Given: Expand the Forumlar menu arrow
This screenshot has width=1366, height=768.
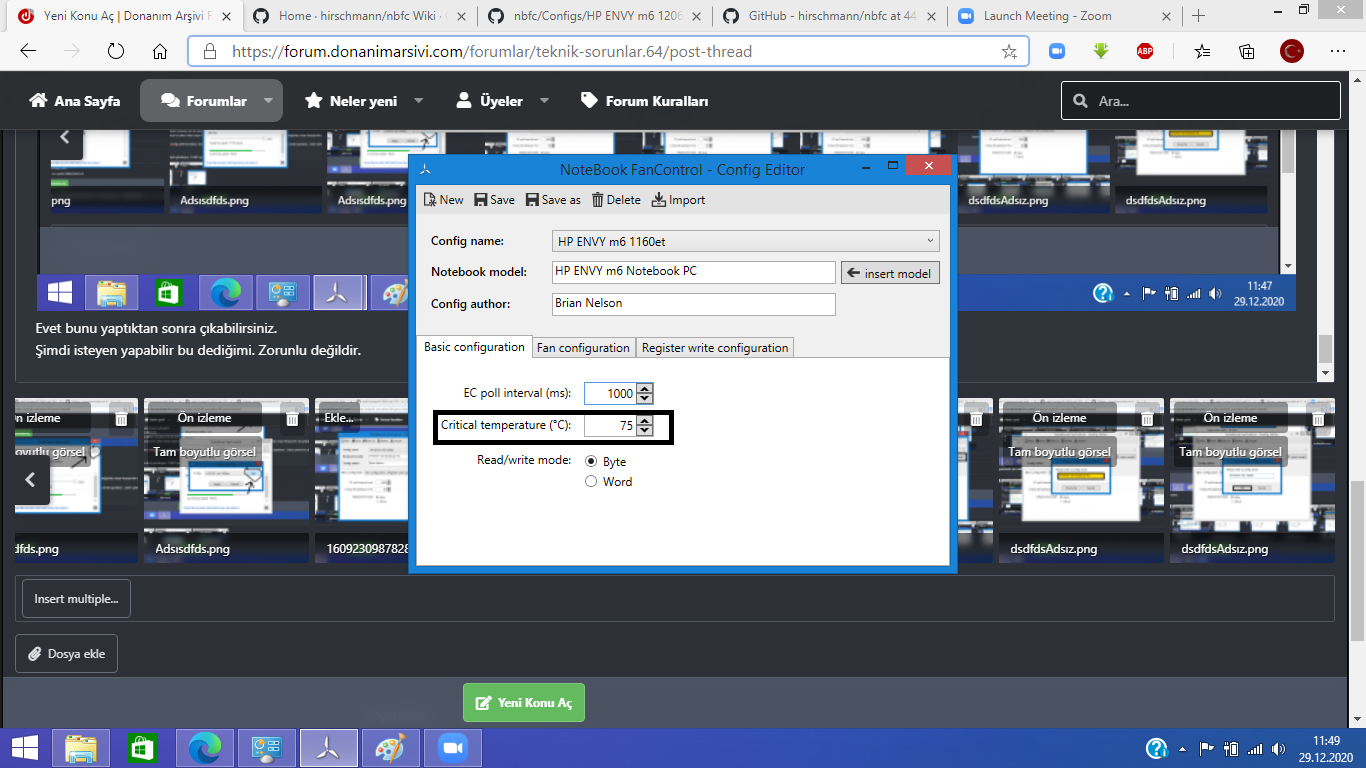Looking at the screenshot, I should click(268, 101).
